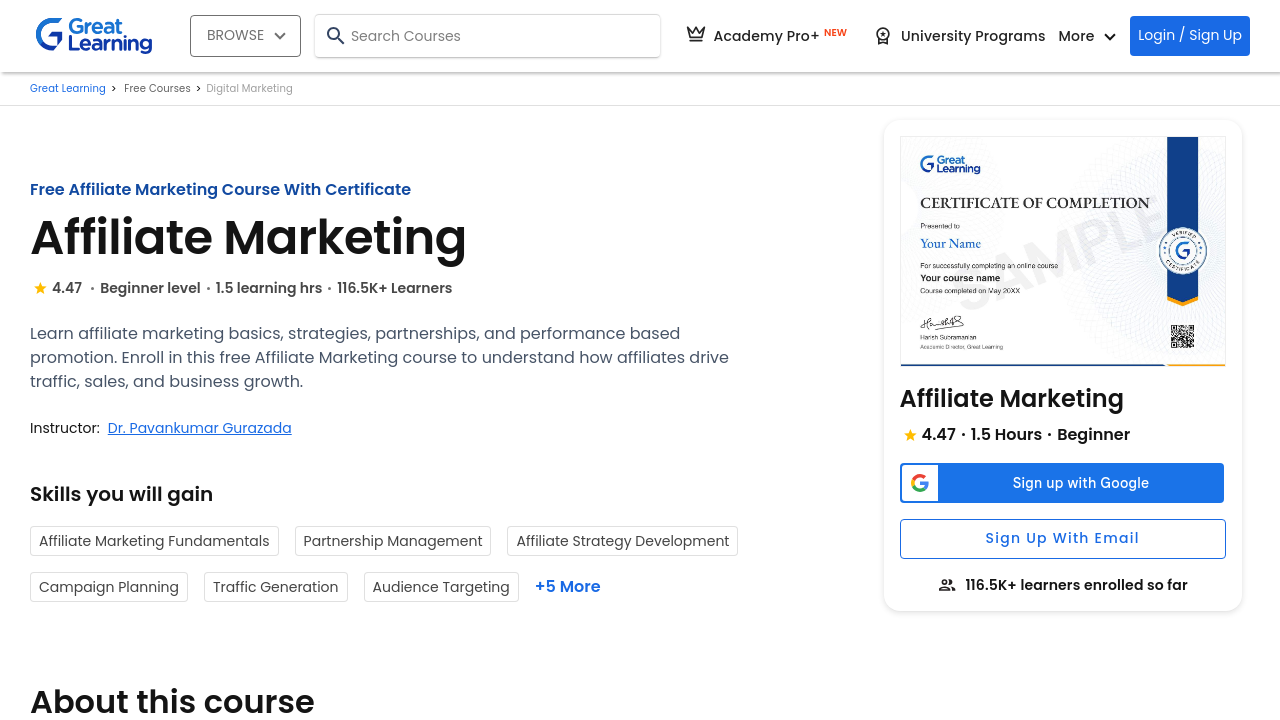Screen dimensions: 1280x720
Task: Go to Free Courses breadcrumb
Action: (157, 89)
